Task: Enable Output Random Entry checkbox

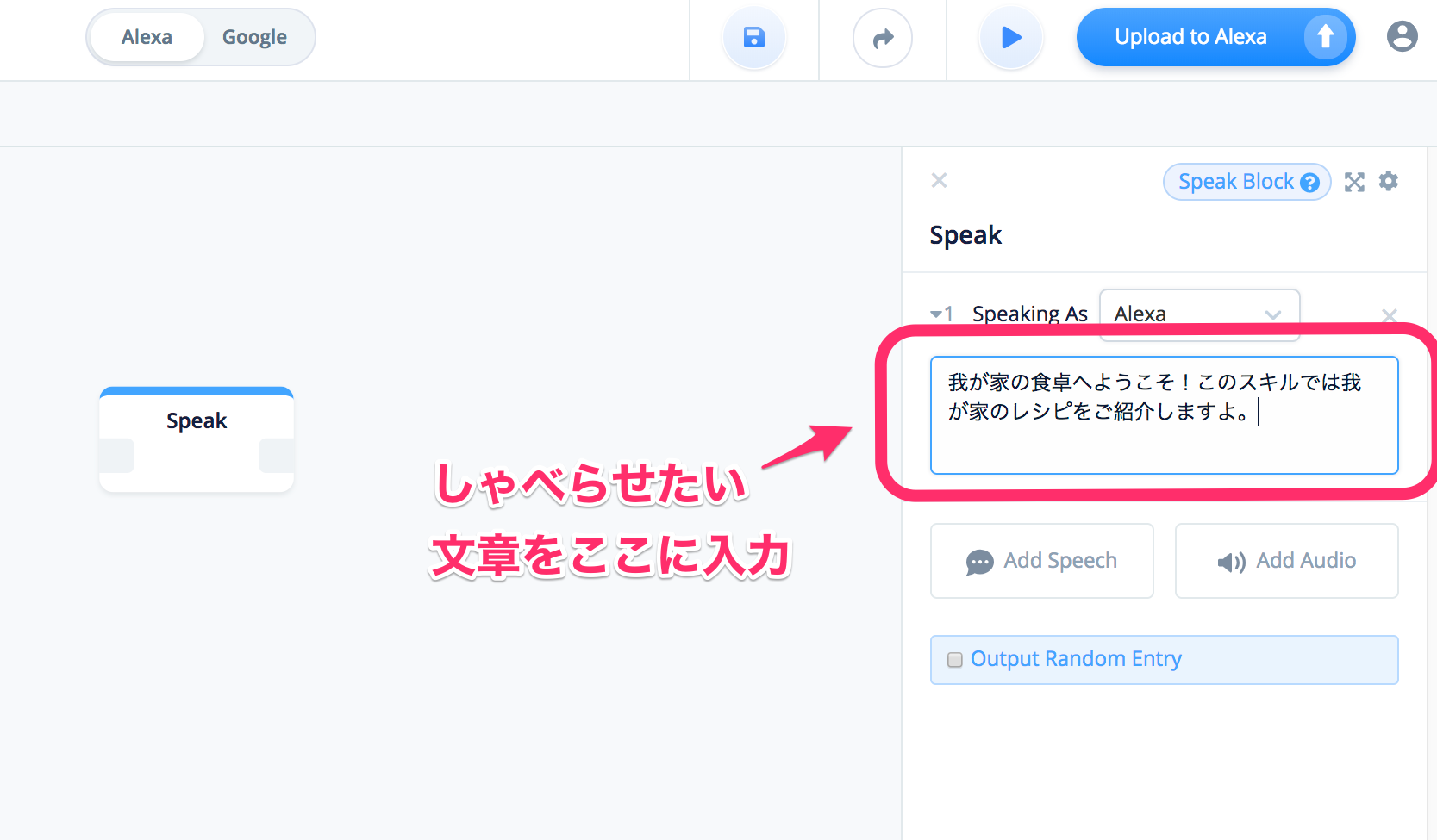Action: (955, 660)
